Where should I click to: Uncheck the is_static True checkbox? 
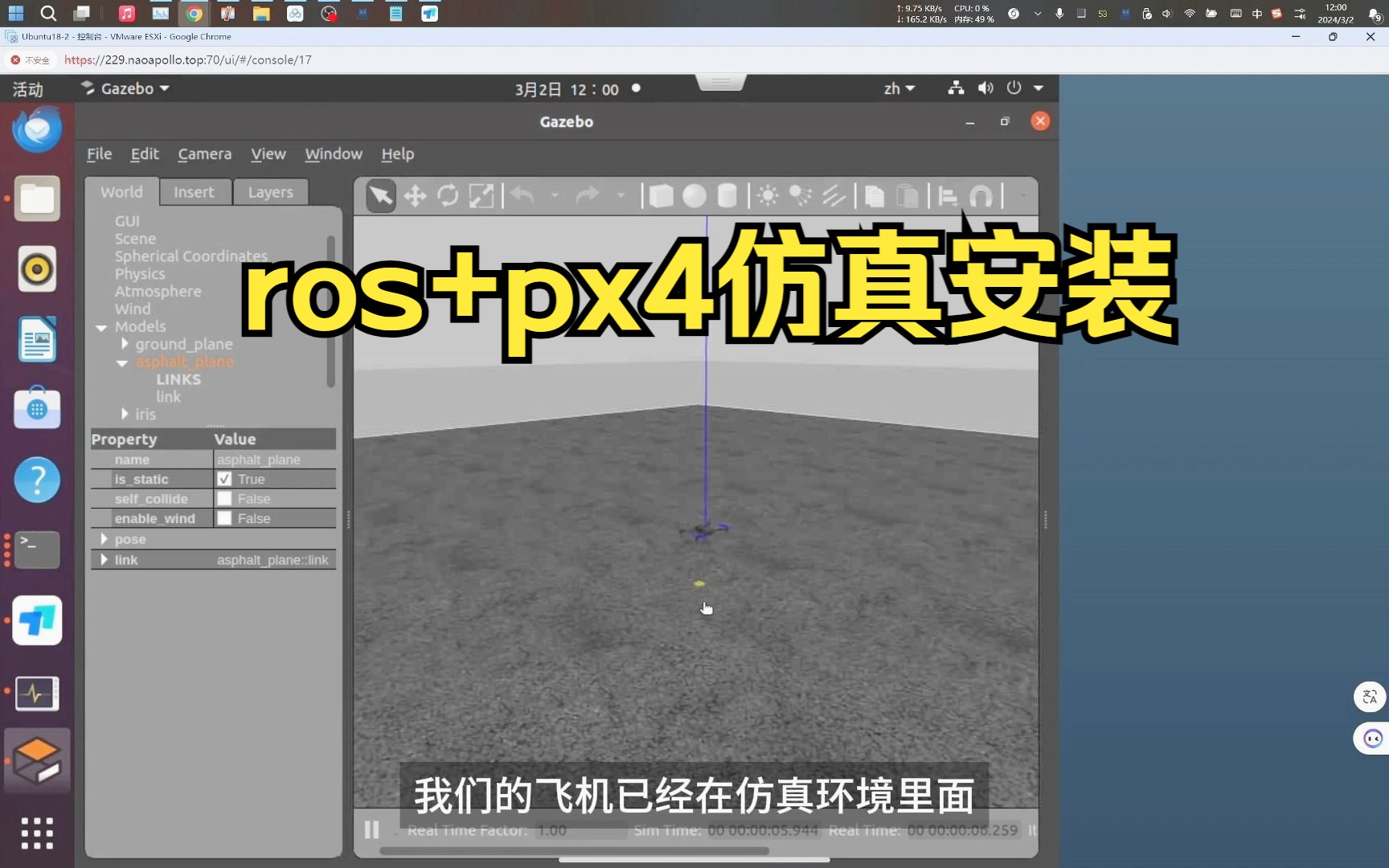tap(224, 479)
